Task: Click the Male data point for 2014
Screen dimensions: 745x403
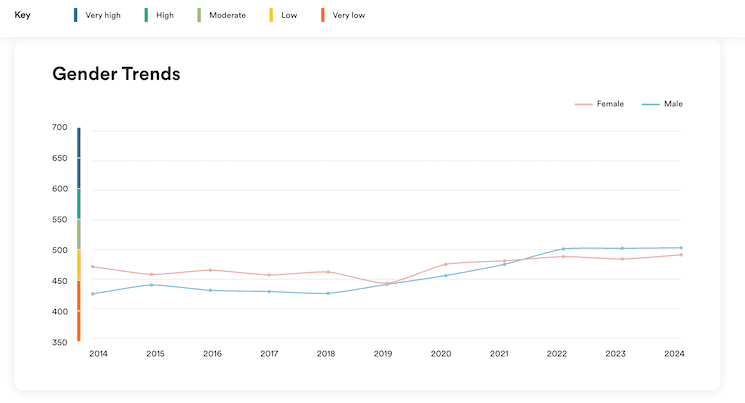Action: 93,294
